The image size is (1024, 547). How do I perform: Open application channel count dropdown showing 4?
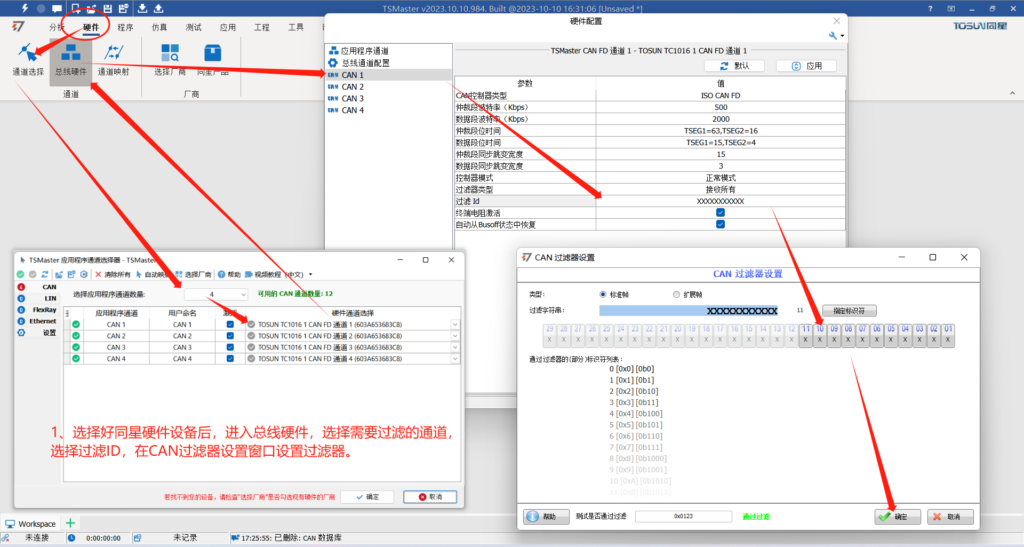click(216, 294)
